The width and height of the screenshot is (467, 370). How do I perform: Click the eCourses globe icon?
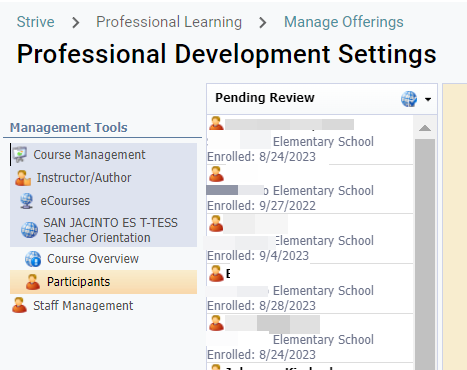(27, 201)
